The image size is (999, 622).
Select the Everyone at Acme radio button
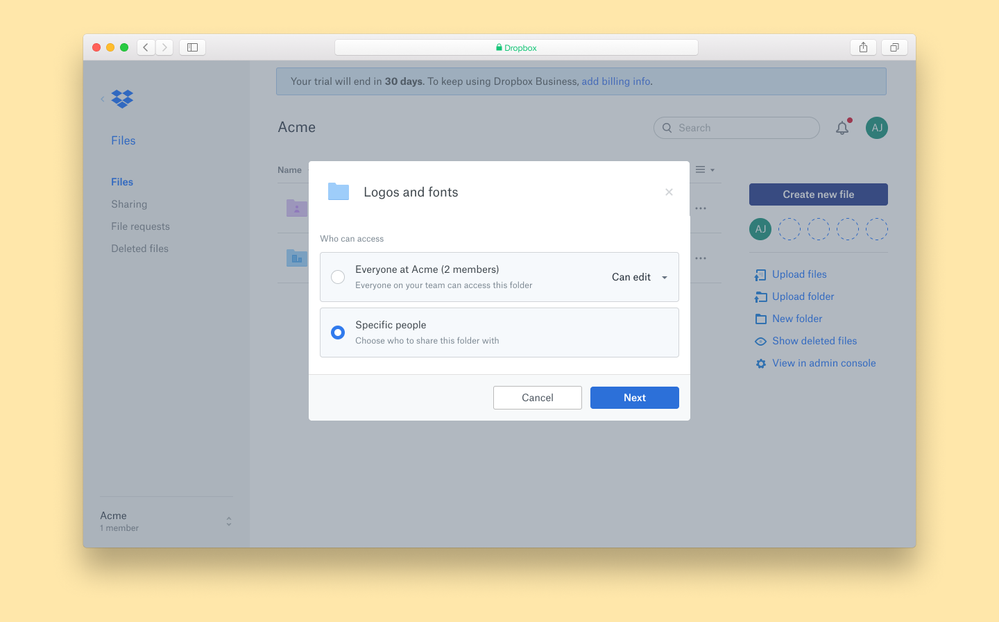[x=337, y=277]
